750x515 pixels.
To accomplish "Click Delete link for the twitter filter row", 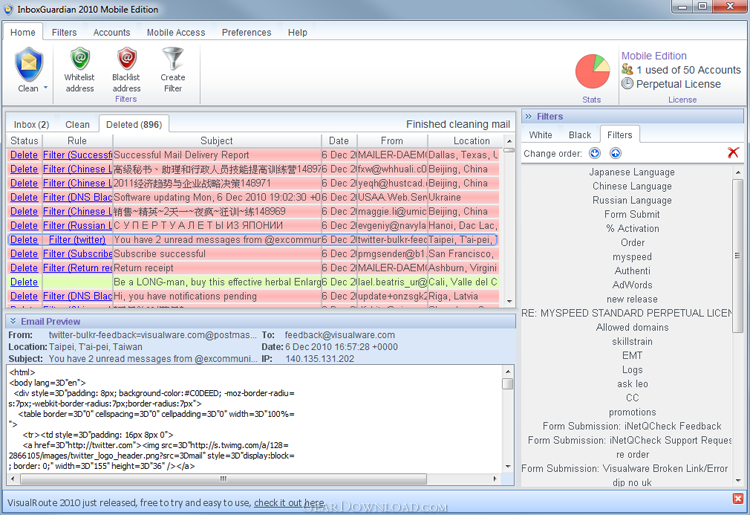I will [x=24, y=240].
